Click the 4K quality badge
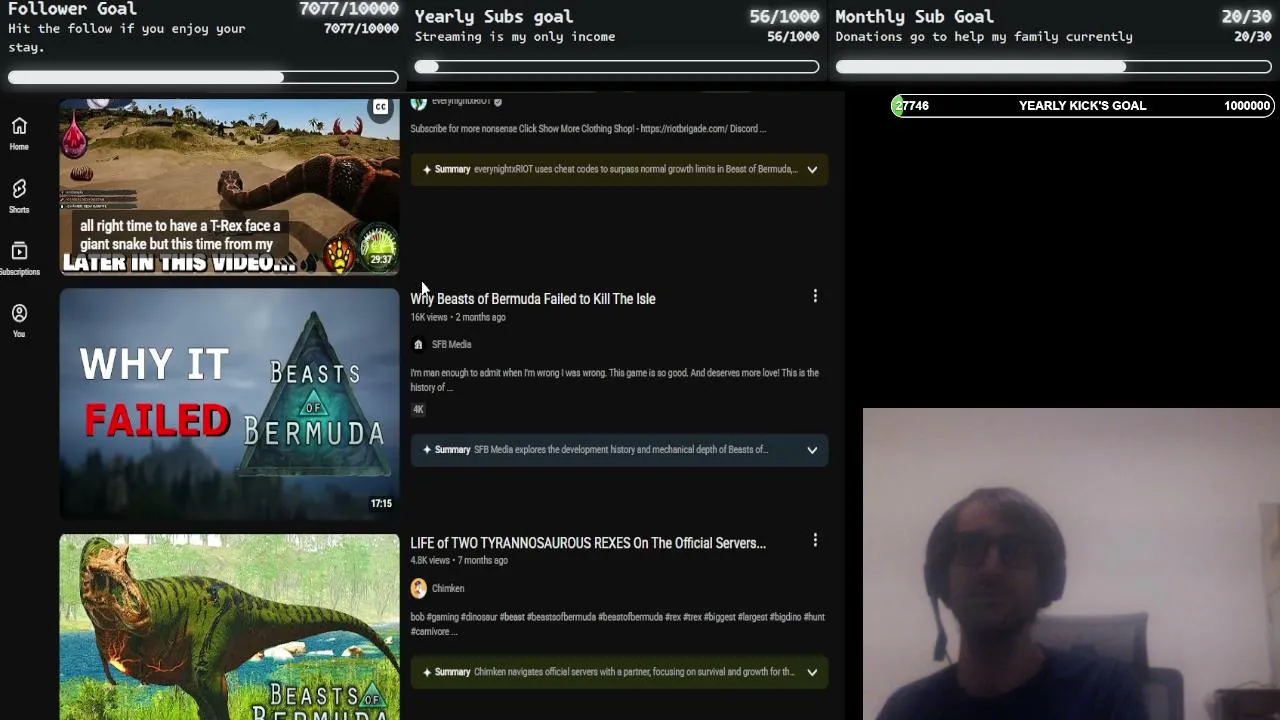 tap(418, 409)
